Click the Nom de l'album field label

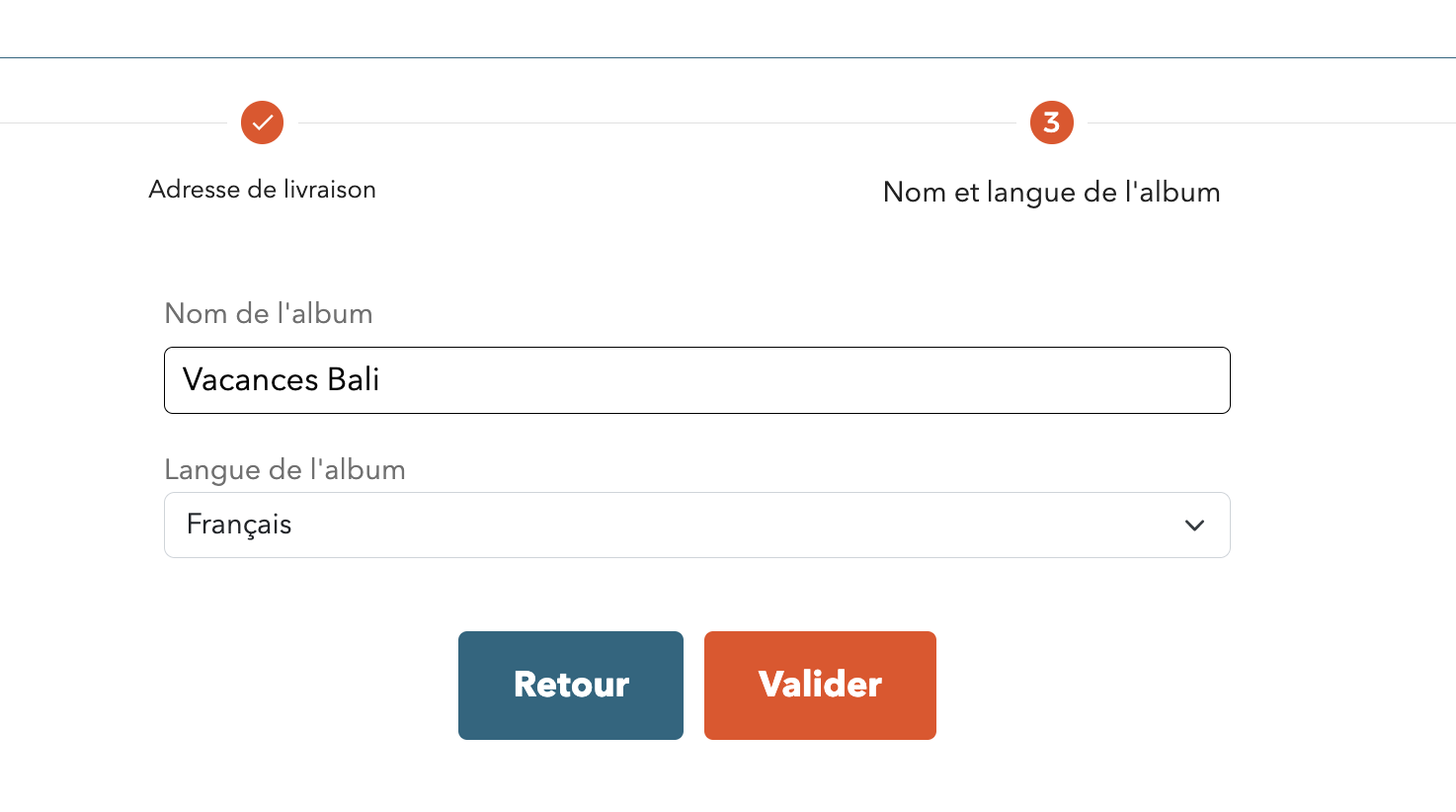pos(269,314)
